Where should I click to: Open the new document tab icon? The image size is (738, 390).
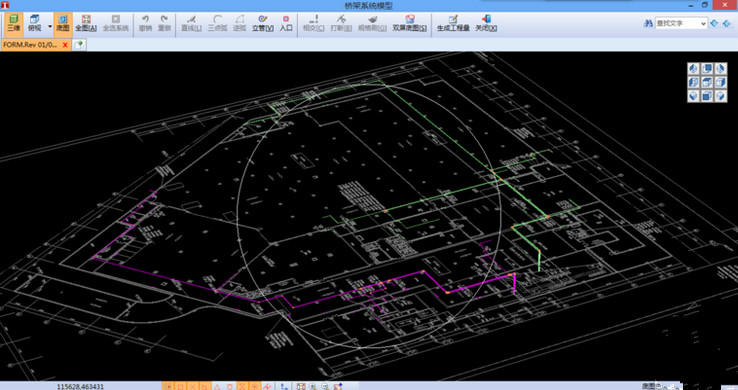tap(79, 45)
